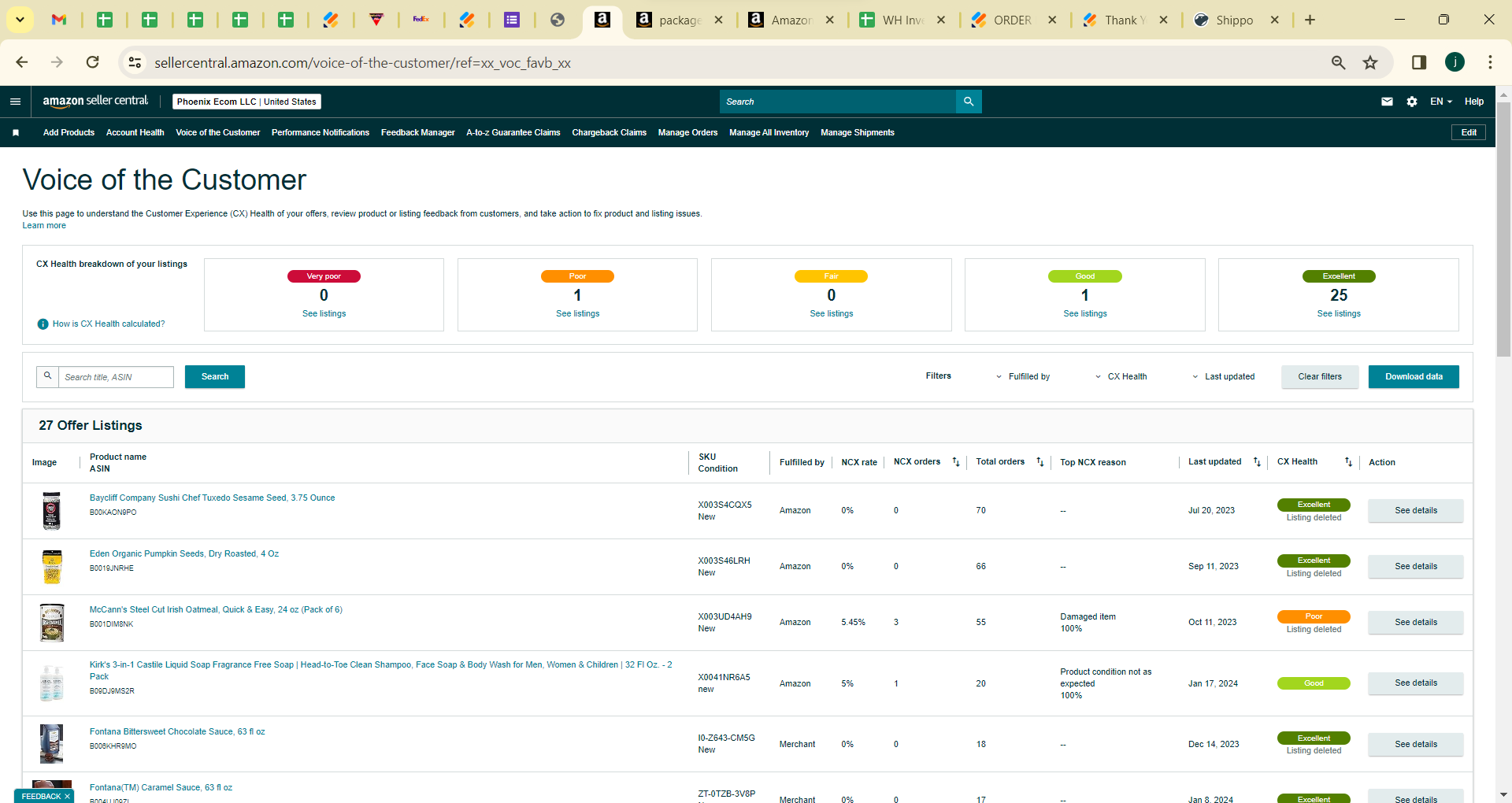
Task: Click Download data button
Action: pyautogui.click(x=1414, y=377)
